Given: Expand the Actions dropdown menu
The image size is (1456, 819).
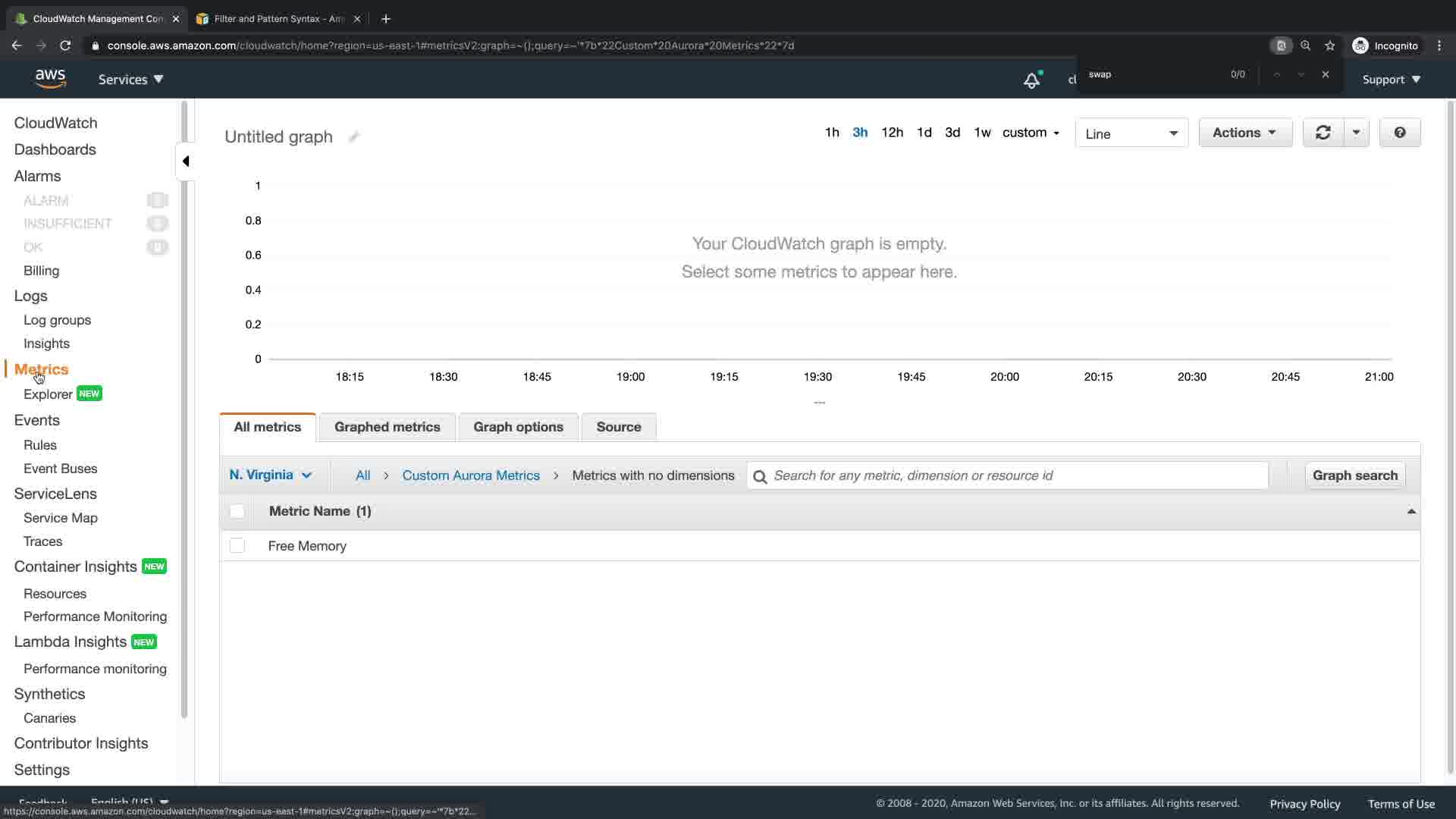Looking at the screenshot, I should click(1244, 133).
